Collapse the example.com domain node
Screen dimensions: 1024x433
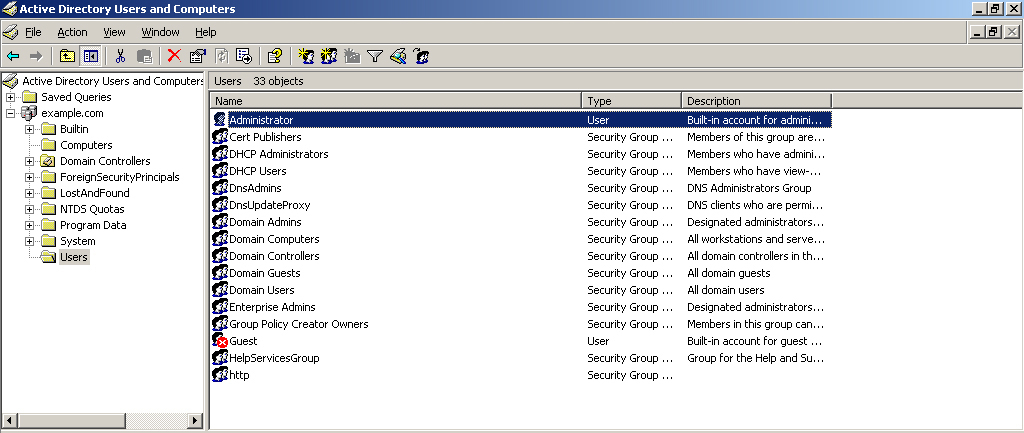pyautogui.click(x=10, y=113)
